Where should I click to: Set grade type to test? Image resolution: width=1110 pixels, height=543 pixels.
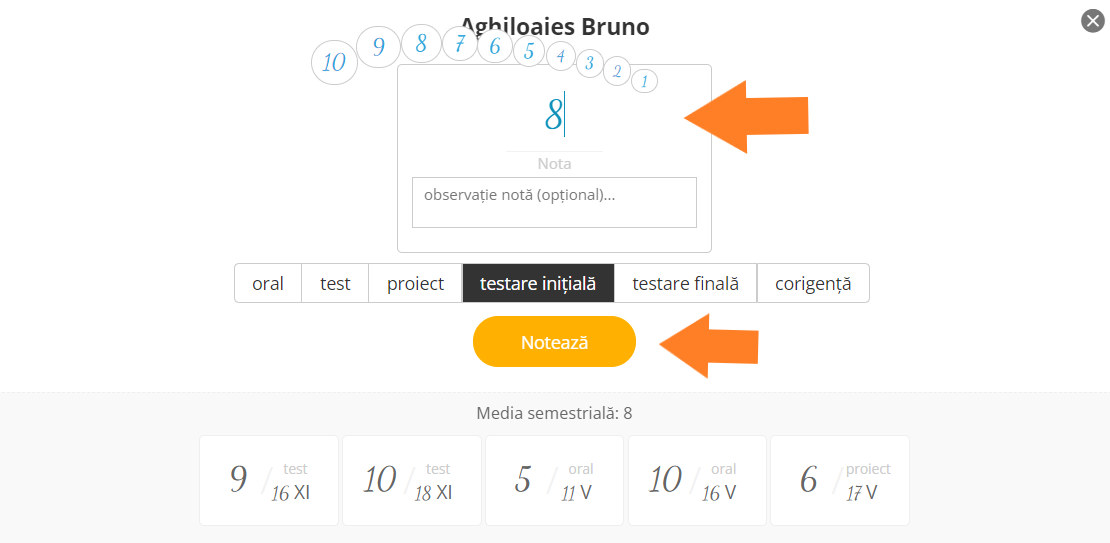336,283
